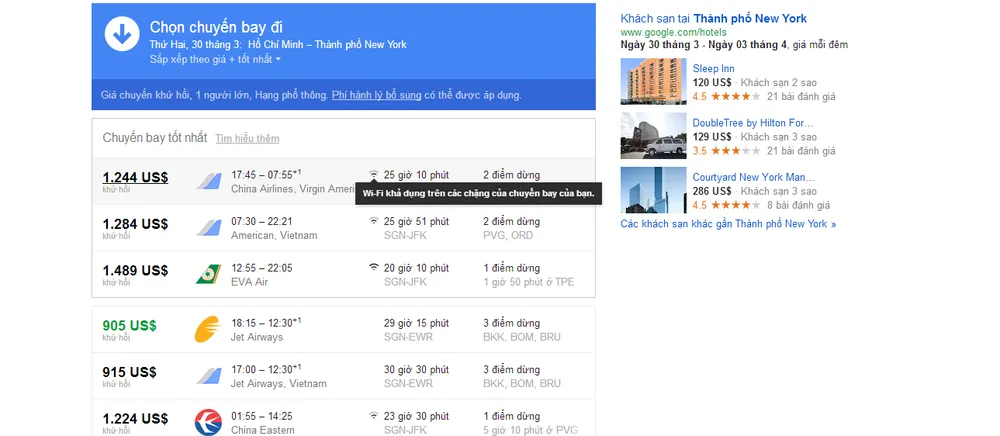Click Wi-Fi icon on American flight
This screenshot has width=1000, height=436.
pos(374,221)
